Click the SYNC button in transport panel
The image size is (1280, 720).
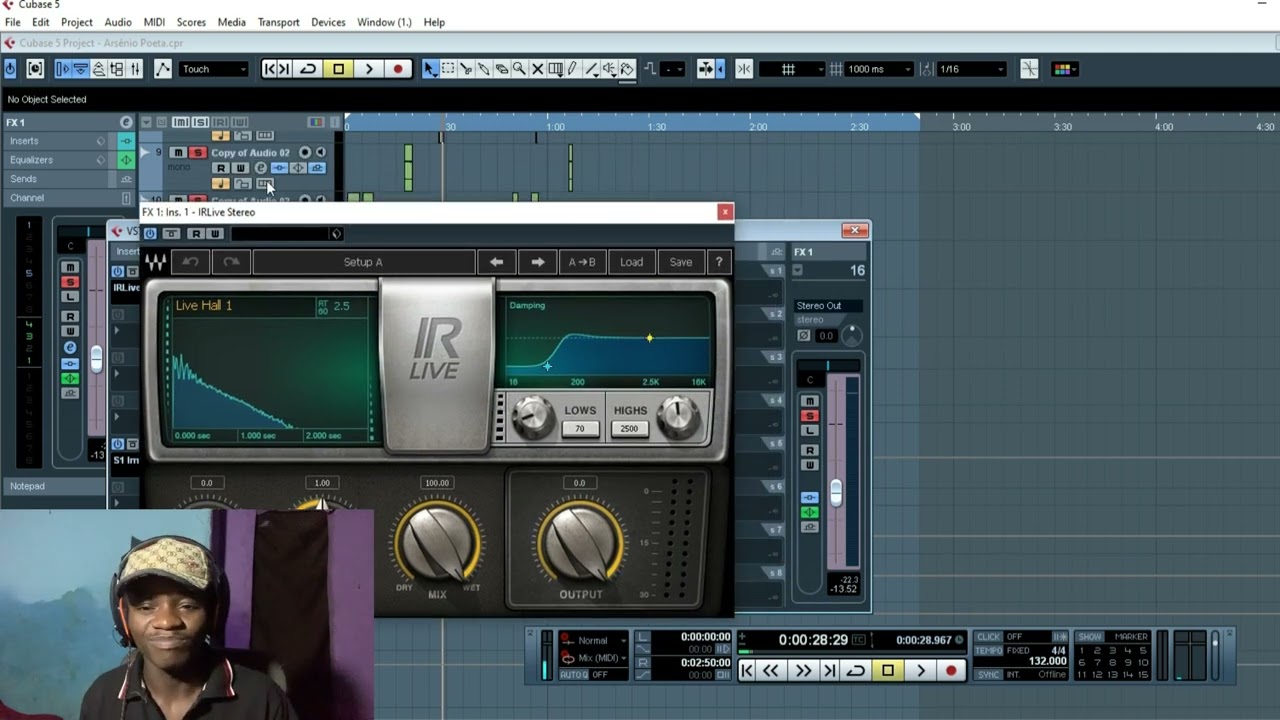(989, 676)
